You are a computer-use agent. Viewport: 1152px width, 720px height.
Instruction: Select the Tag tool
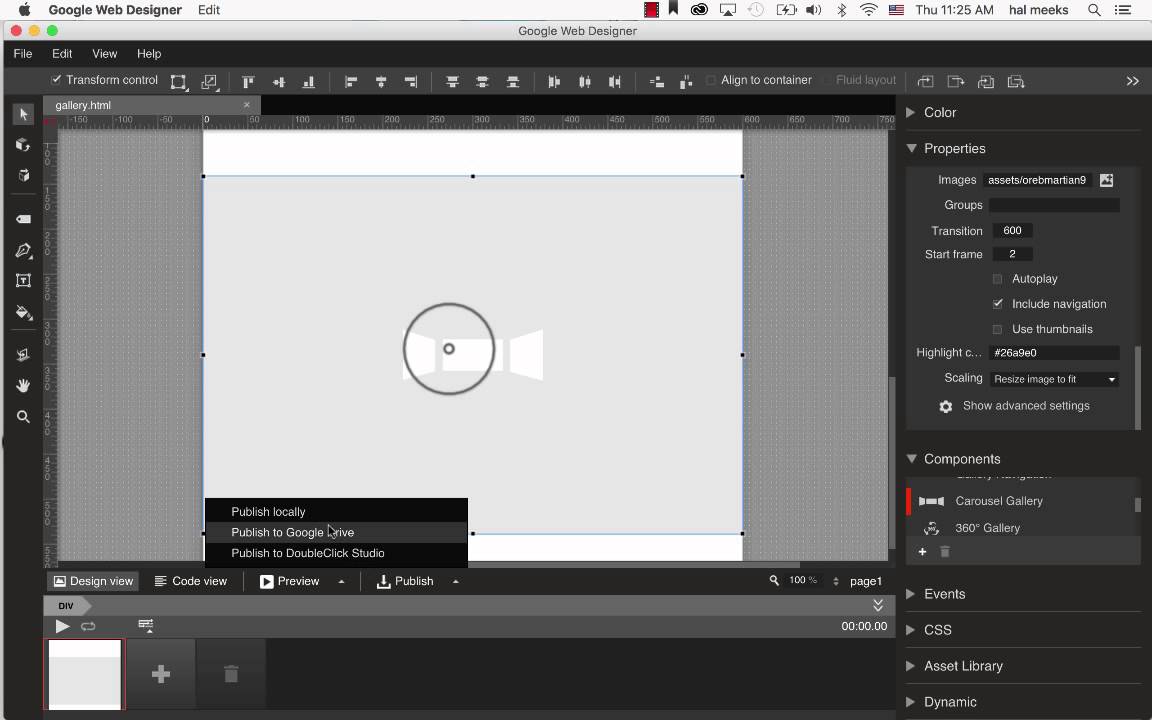click(23, 219)
